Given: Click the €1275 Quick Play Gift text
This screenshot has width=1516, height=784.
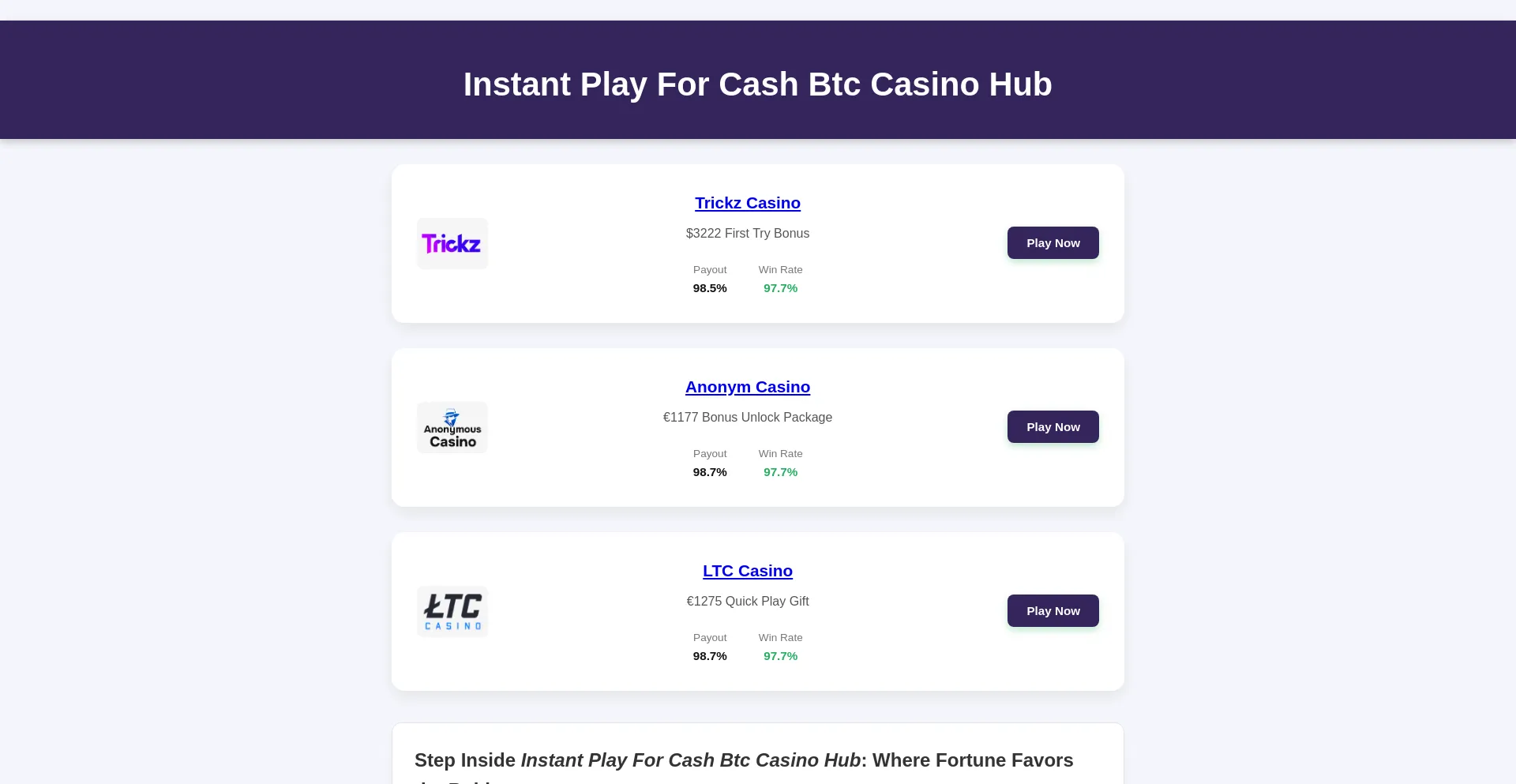Looking at the screenshot, I should click(x=747, y=602).
